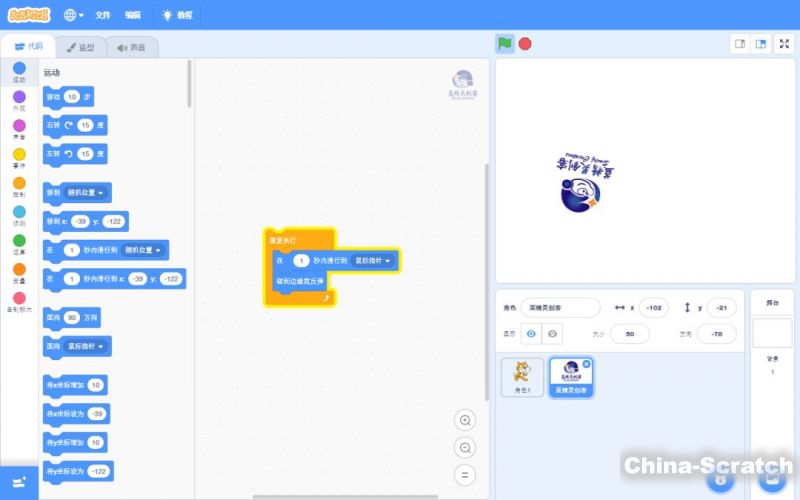
Task: Click the sprite x coordinate field
Action: [654, 307]
